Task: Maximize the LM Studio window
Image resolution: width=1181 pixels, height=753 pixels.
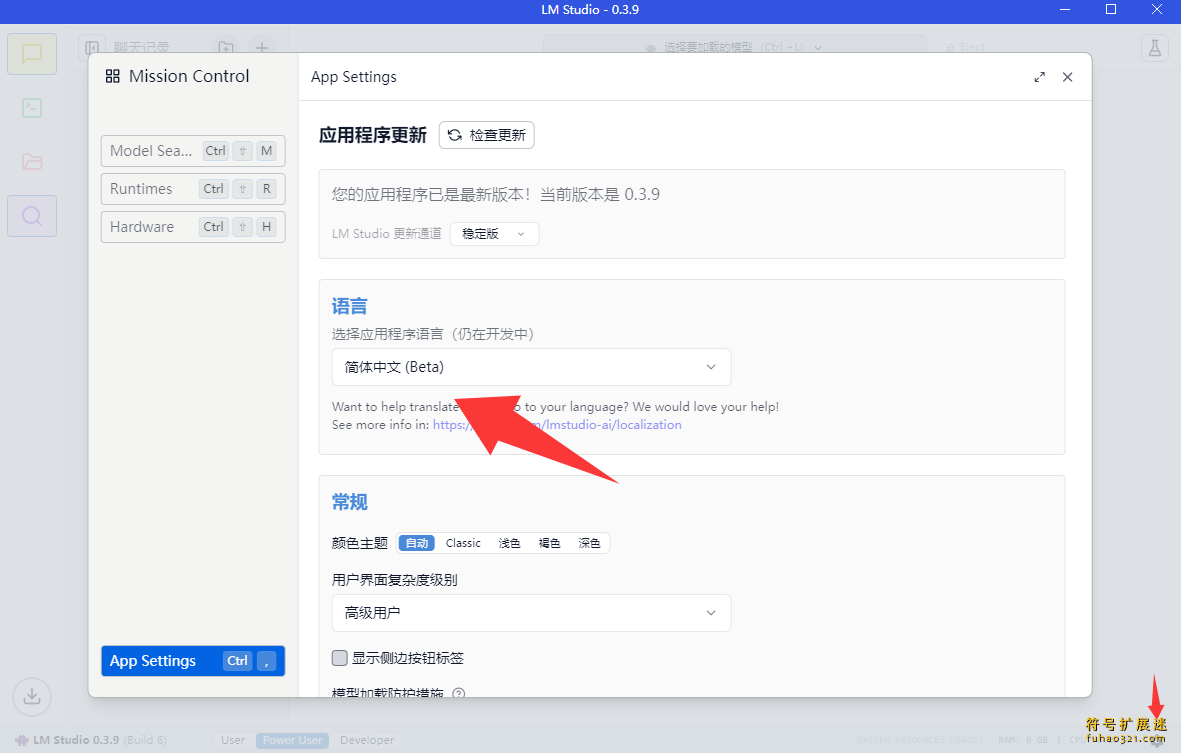Action: (1111, 10)
